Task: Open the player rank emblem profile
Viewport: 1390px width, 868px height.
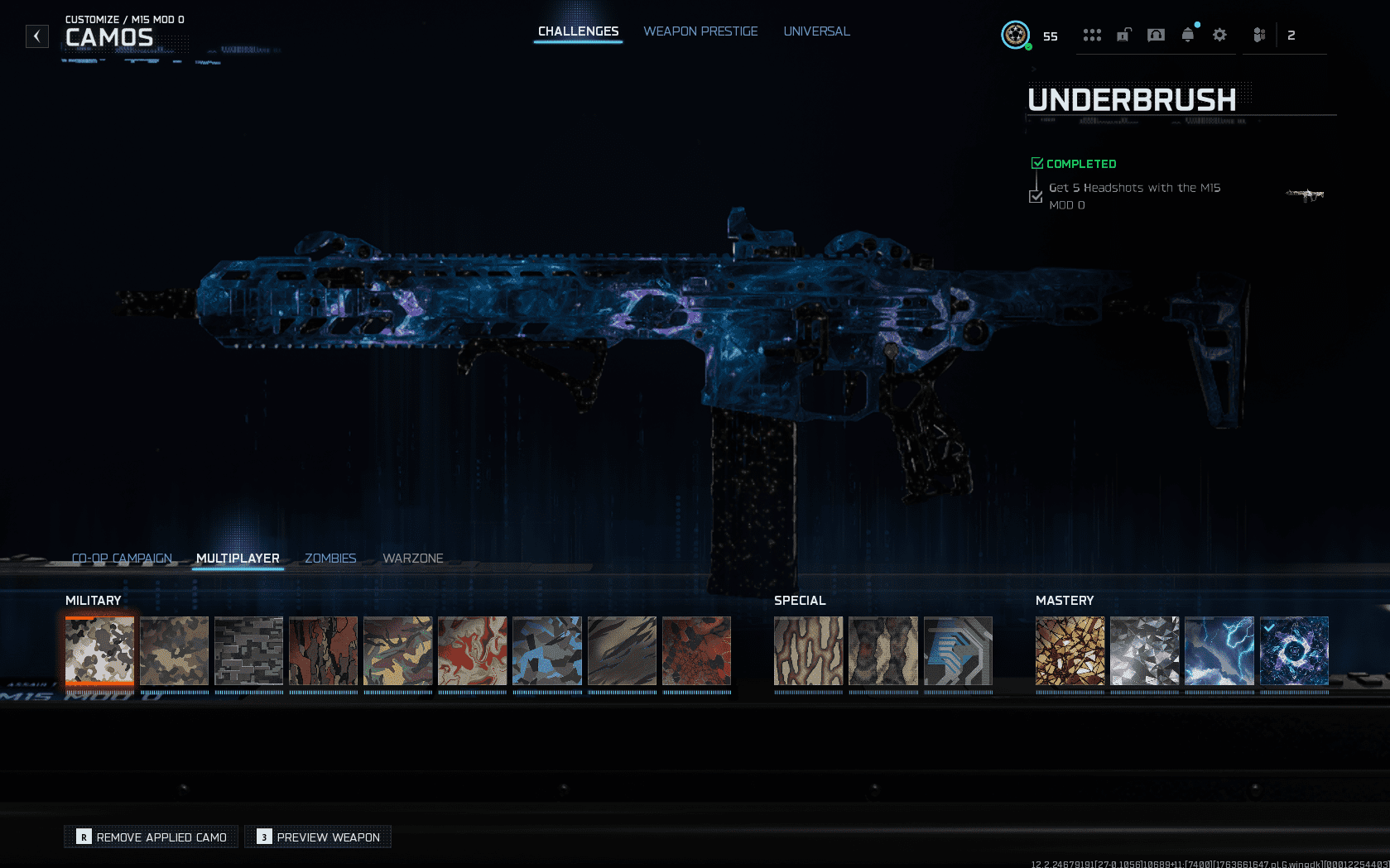Action: coord(1015,36)
